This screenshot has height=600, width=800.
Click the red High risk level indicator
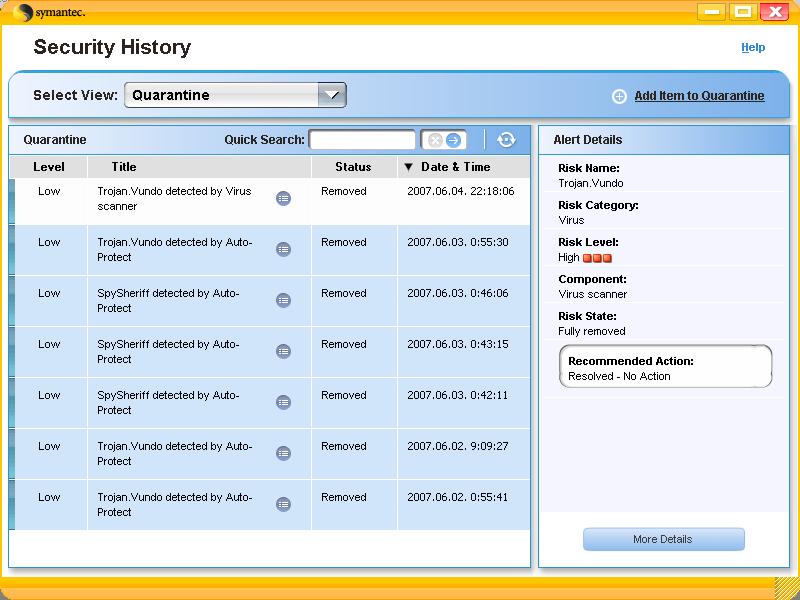[597, 258]
